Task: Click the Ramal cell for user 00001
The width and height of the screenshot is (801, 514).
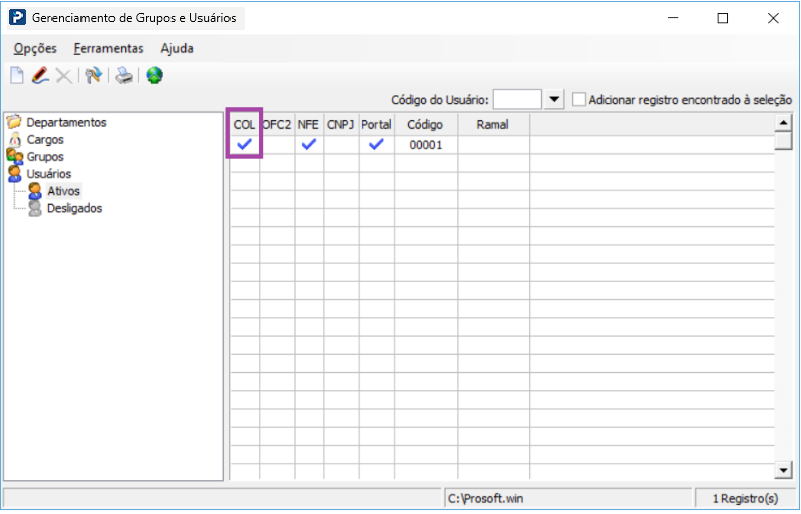Action: (493, 145)
